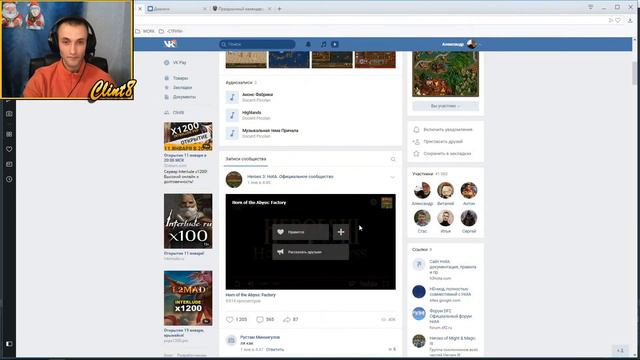Click the search icon on community wall
This screenshot has height=360, width=640.
click(393, 159)
